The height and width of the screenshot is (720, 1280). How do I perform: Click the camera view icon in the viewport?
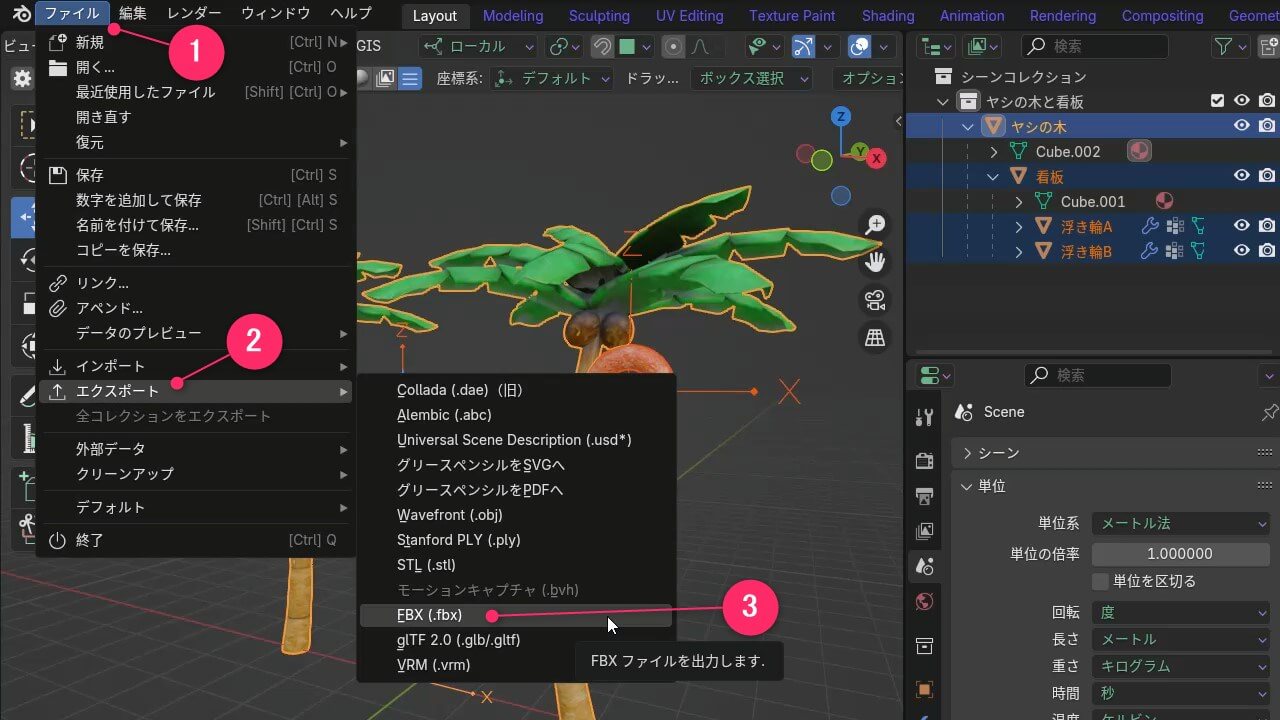874,300
